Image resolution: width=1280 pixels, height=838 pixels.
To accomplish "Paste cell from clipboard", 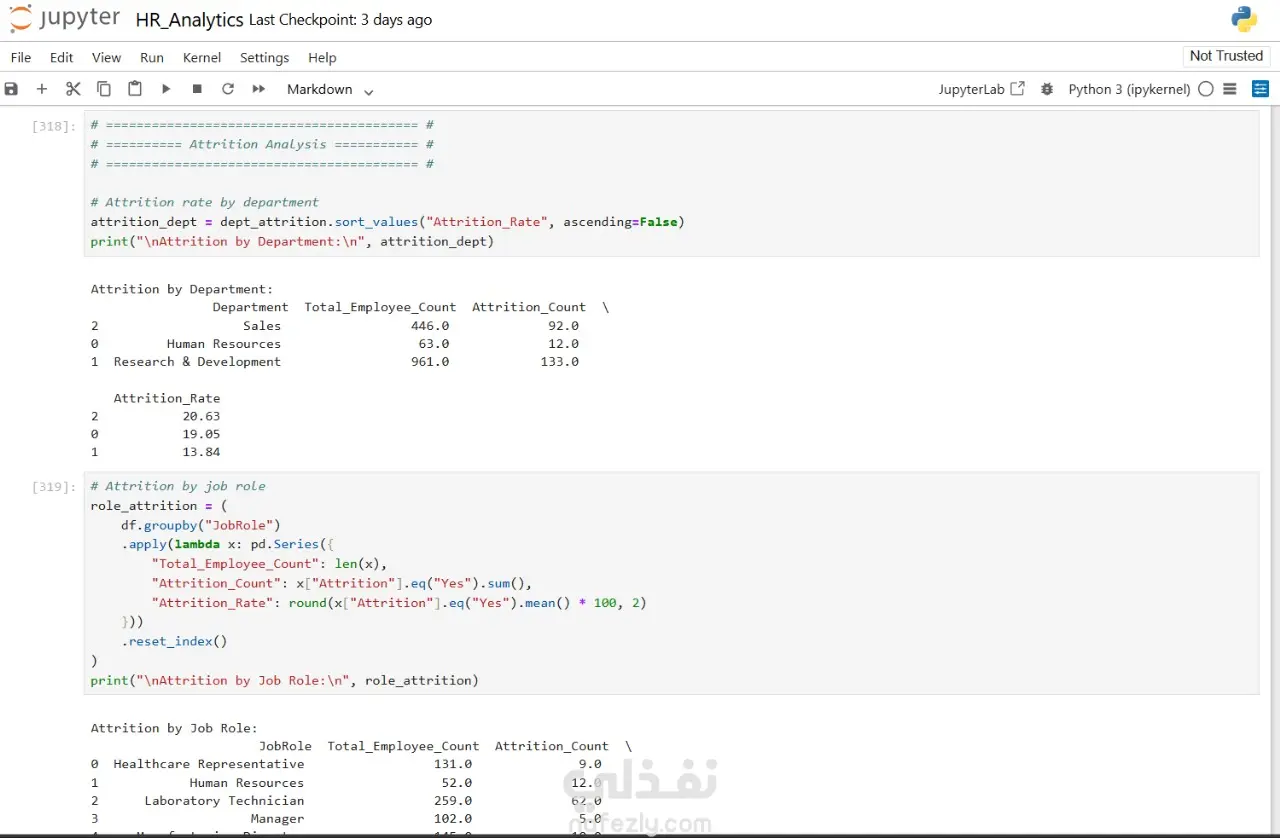I will [135, 89].
